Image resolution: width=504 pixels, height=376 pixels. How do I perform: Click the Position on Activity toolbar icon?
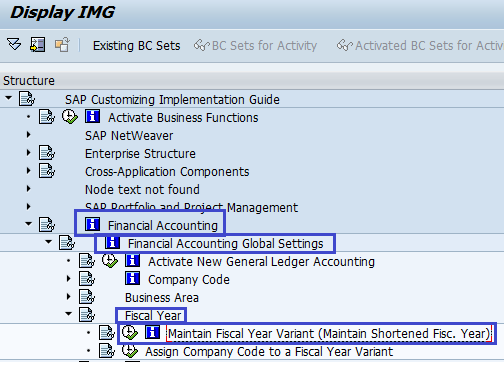click(x=37, y=44)
